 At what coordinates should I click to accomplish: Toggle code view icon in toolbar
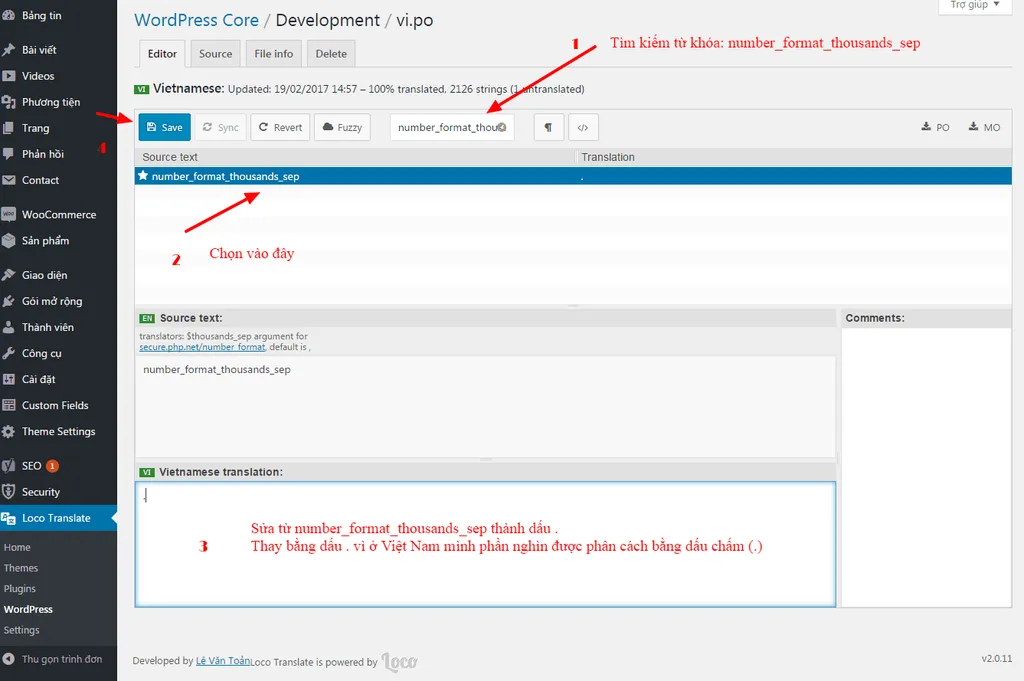(583, 127)
